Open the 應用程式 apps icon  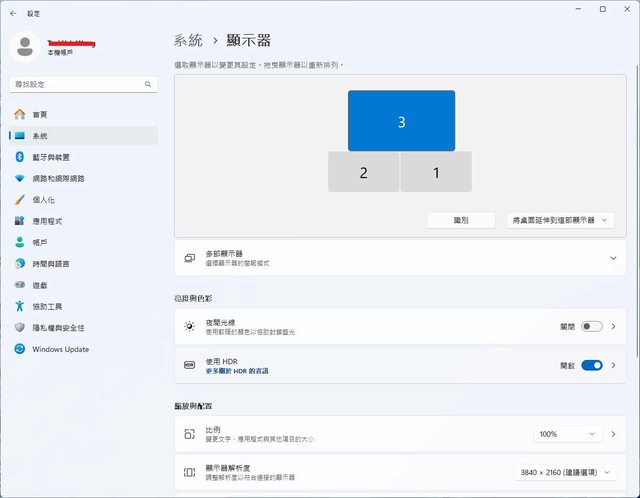[19, 221]
